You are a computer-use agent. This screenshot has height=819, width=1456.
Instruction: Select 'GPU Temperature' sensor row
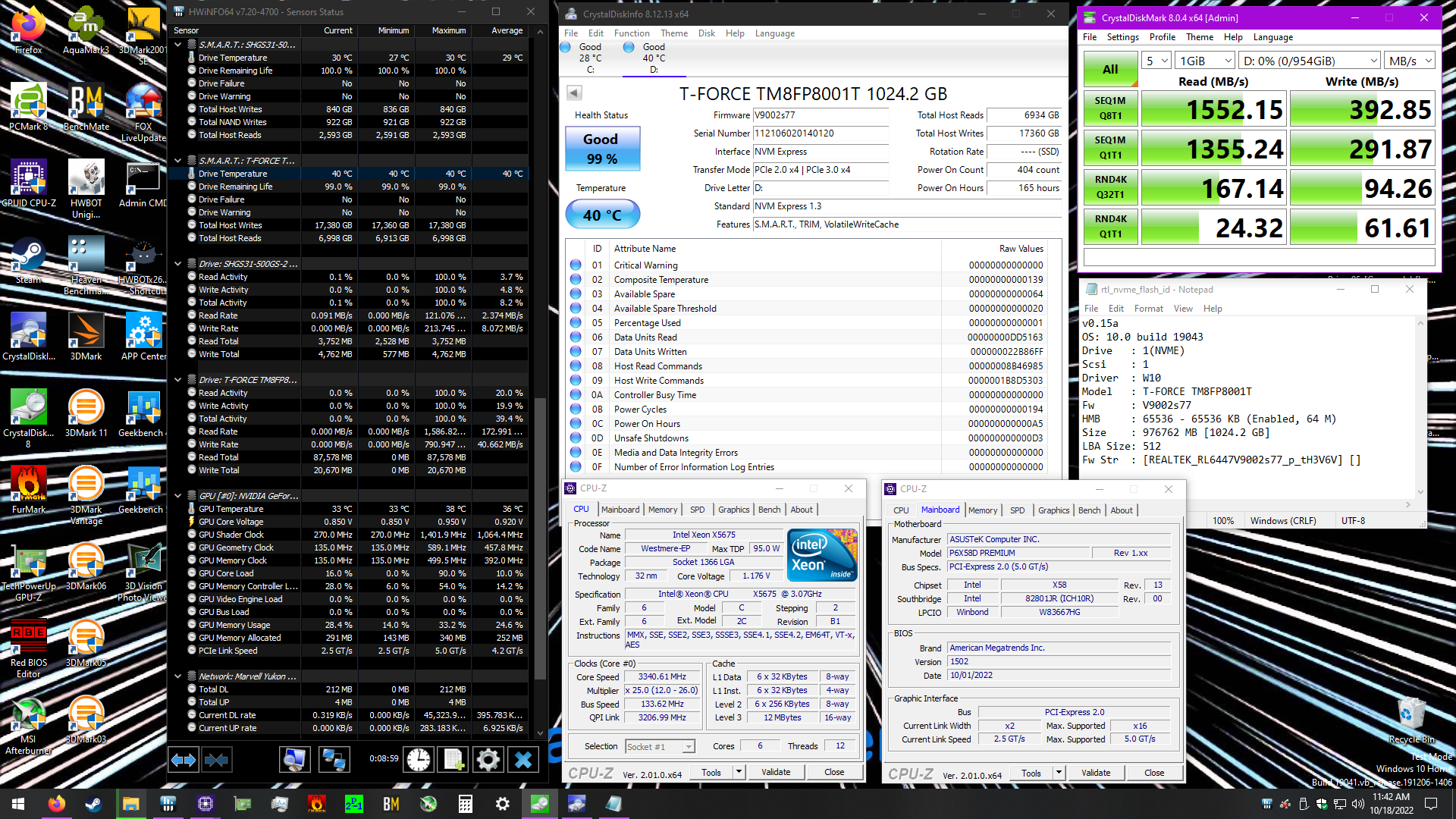(356, 509)
